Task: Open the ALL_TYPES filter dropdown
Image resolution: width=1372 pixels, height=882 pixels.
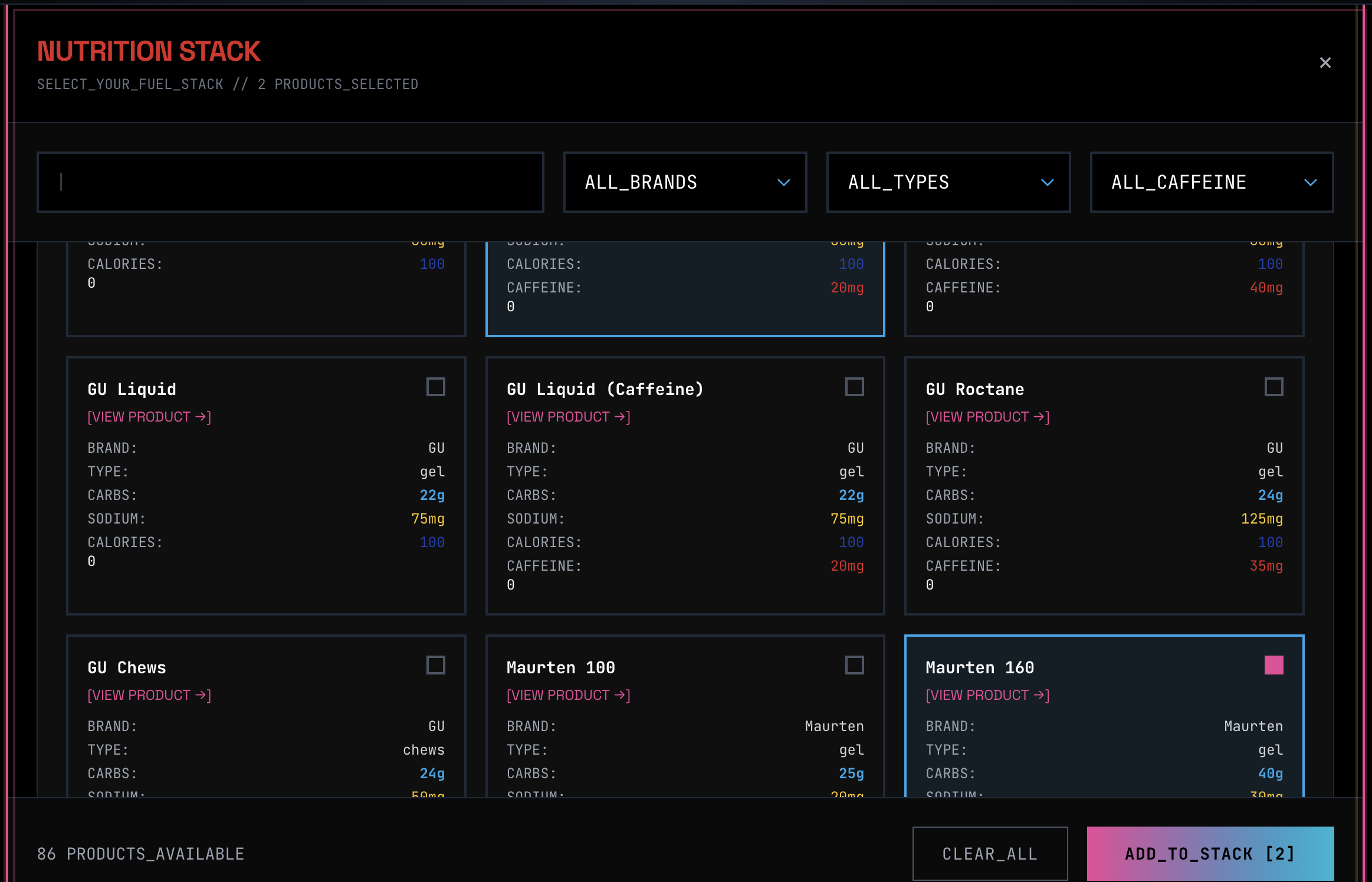Action: coord(948,182)
